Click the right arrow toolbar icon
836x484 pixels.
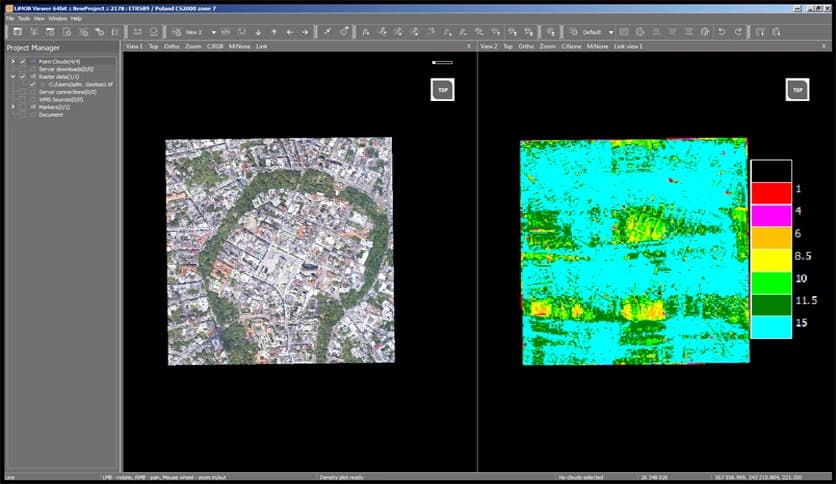point(305,32)
